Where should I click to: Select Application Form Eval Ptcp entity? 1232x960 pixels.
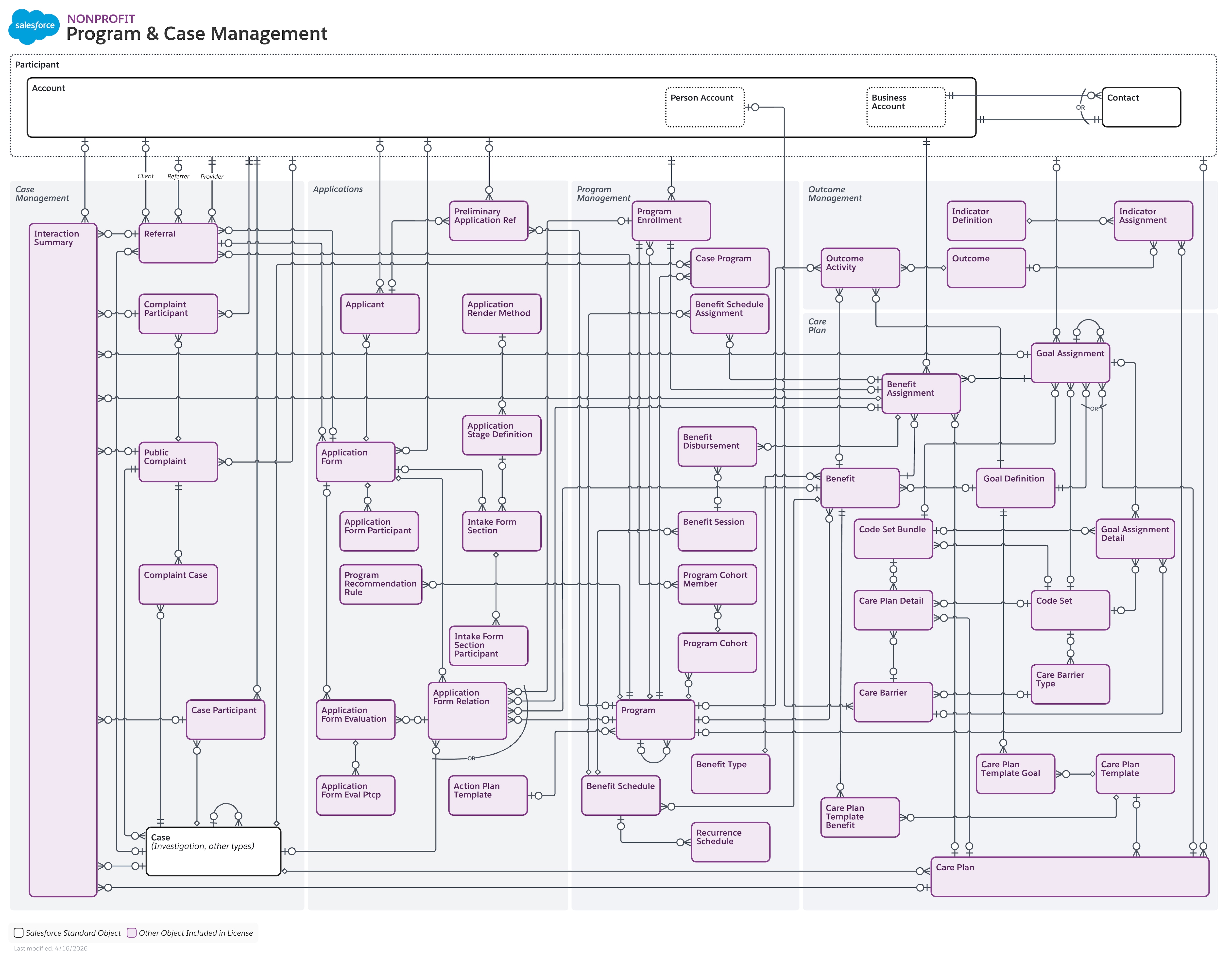click(355, 795)
